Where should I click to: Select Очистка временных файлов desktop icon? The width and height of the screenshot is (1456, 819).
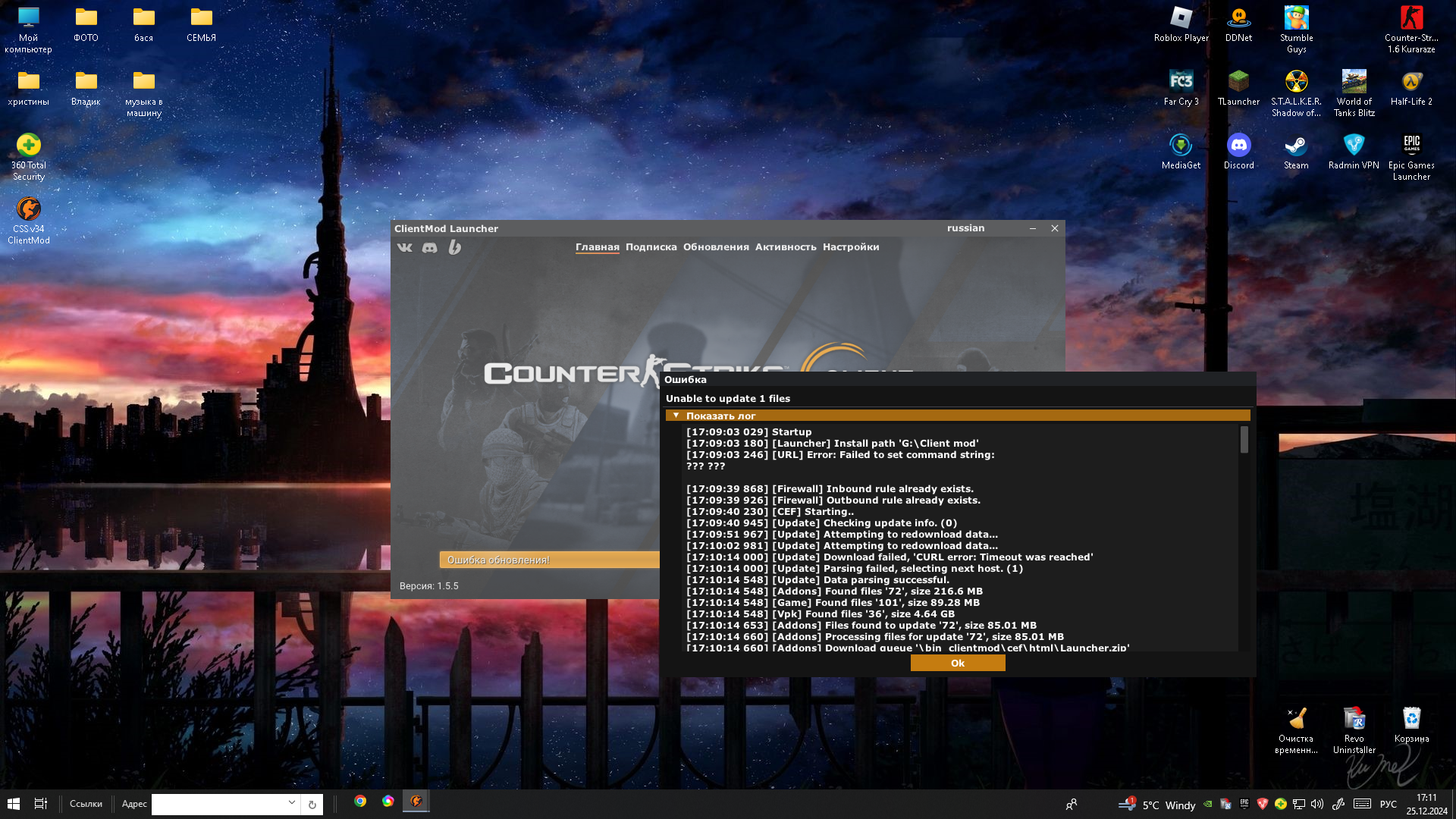[1297, 731]
